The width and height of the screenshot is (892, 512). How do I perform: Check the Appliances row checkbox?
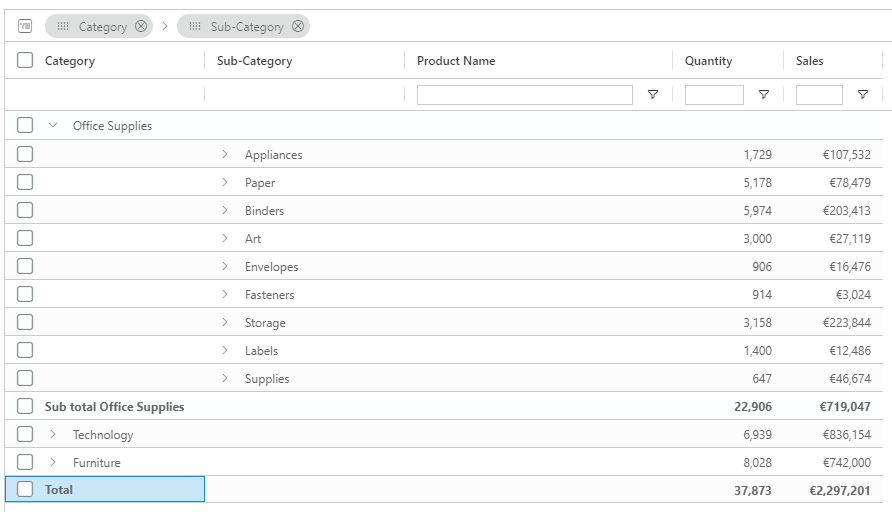click(25, 154)
